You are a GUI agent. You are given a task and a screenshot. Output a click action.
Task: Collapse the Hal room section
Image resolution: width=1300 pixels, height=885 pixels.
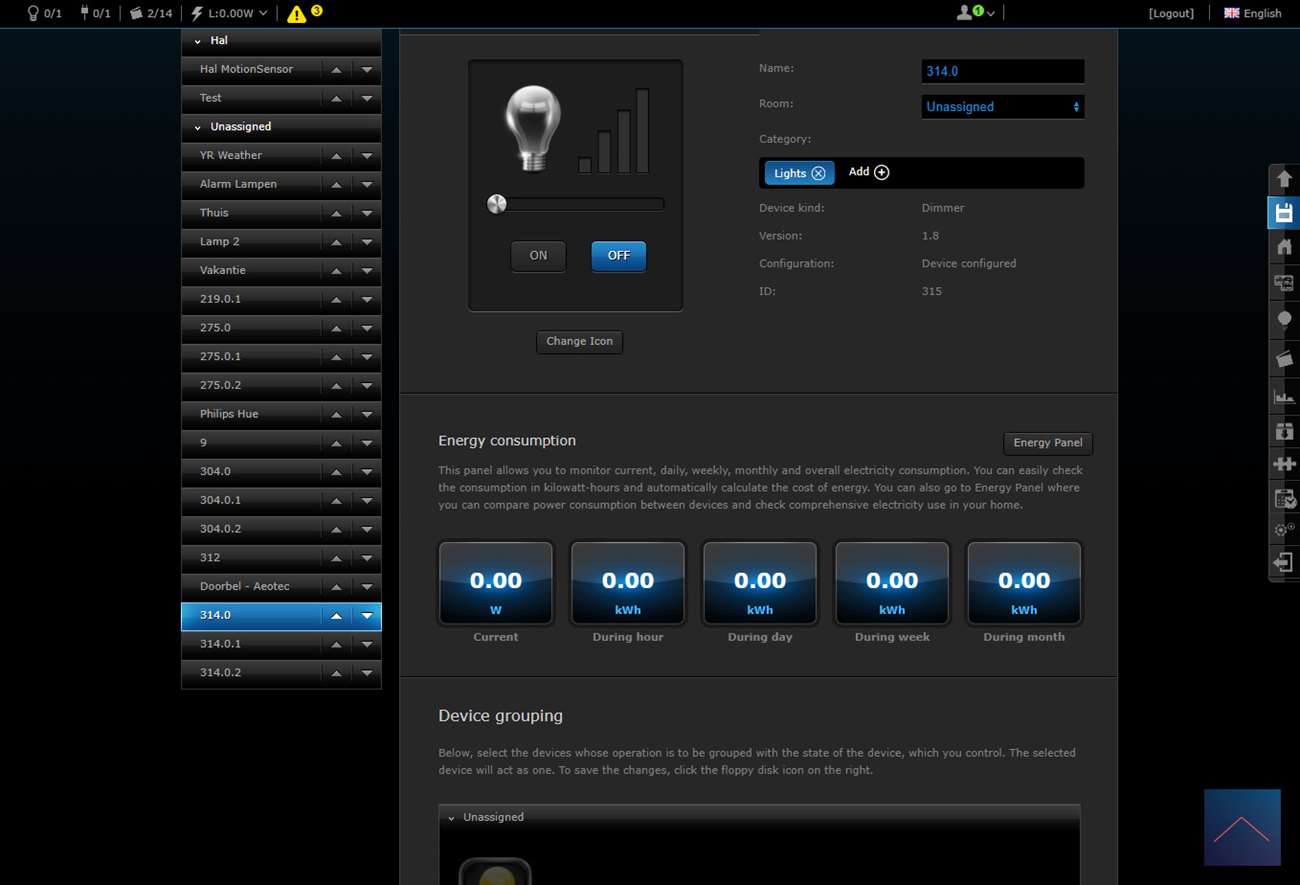(x=198, y=41)
